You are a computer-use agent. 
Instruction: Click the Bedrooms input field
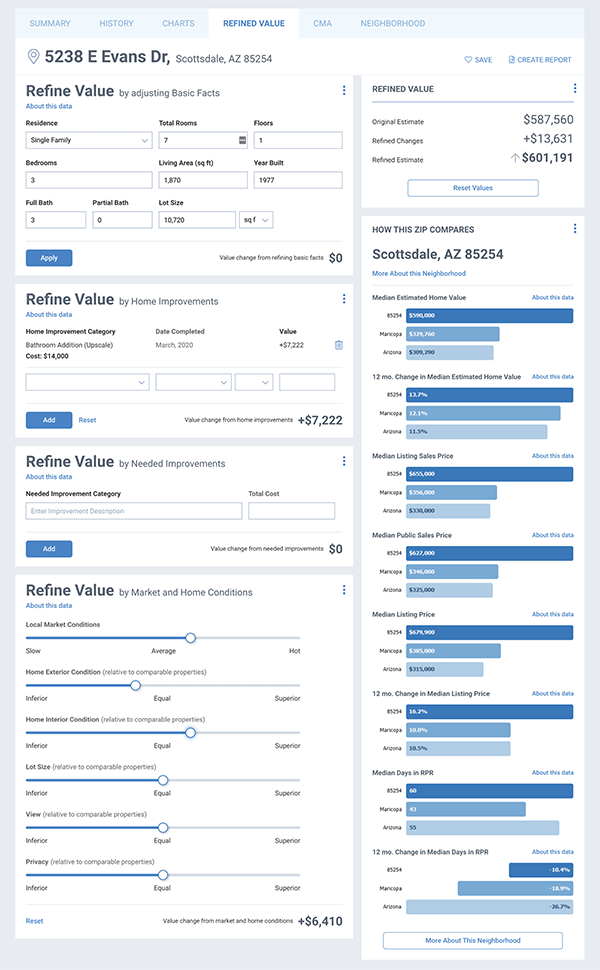tap(89, 180)
